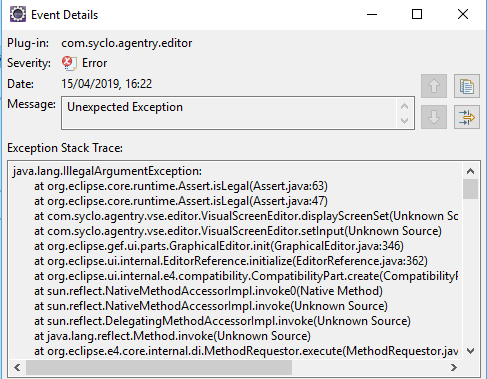Click the stack trace vertical scrollbar thumb
This screenshot has width=487, height=379.
[x=470, y=189]
